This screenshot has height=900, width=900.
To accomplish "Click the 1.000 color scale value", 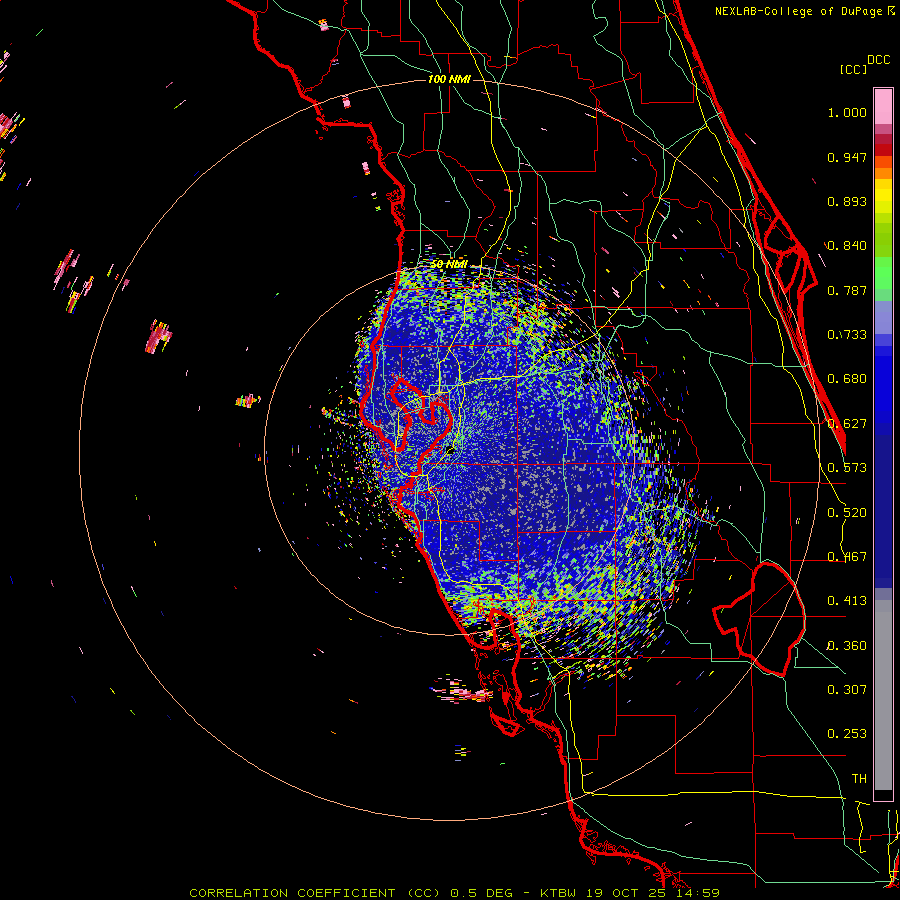I will (847, 112).
